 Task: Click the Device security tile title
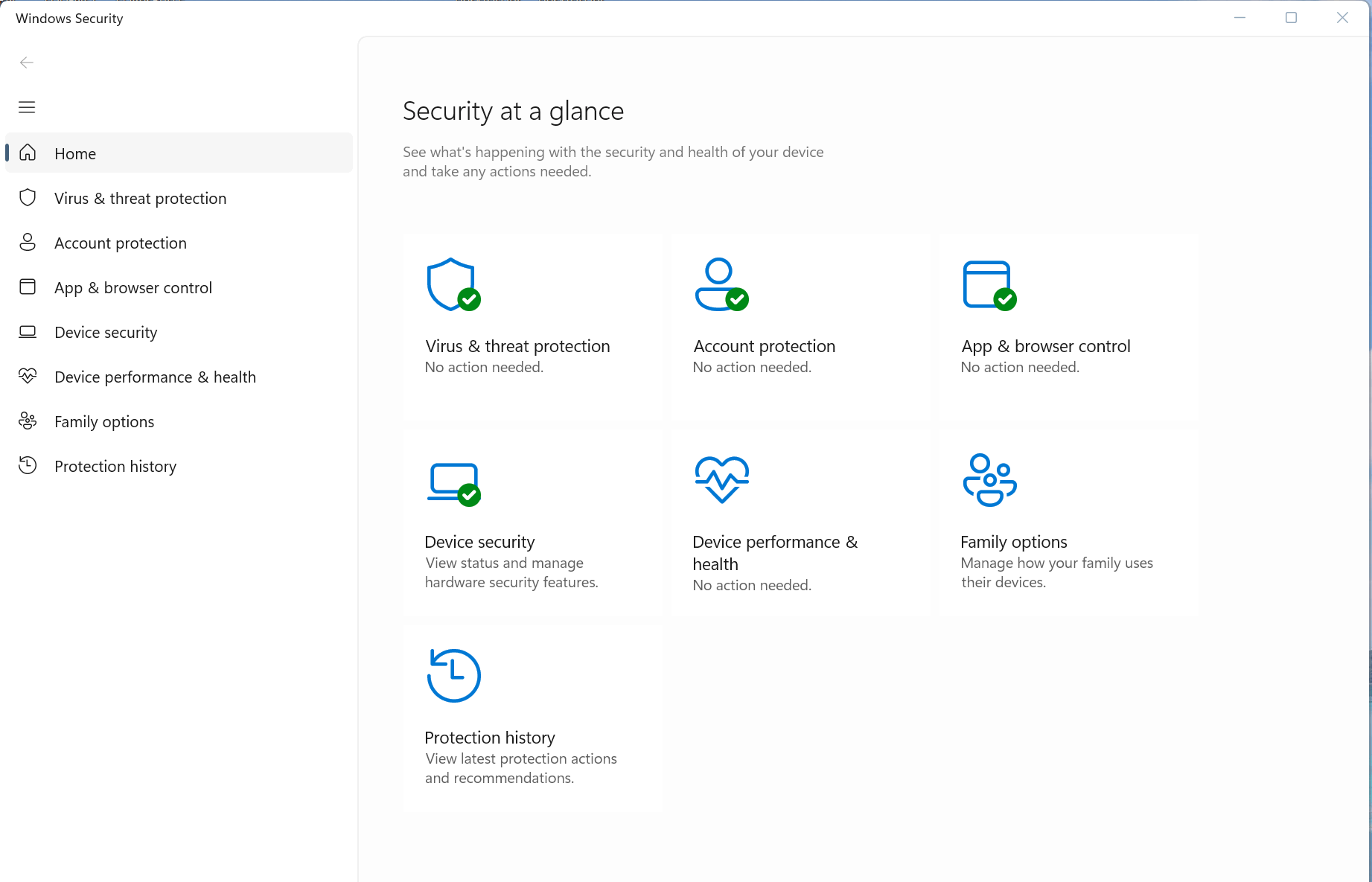coord(479,542)
